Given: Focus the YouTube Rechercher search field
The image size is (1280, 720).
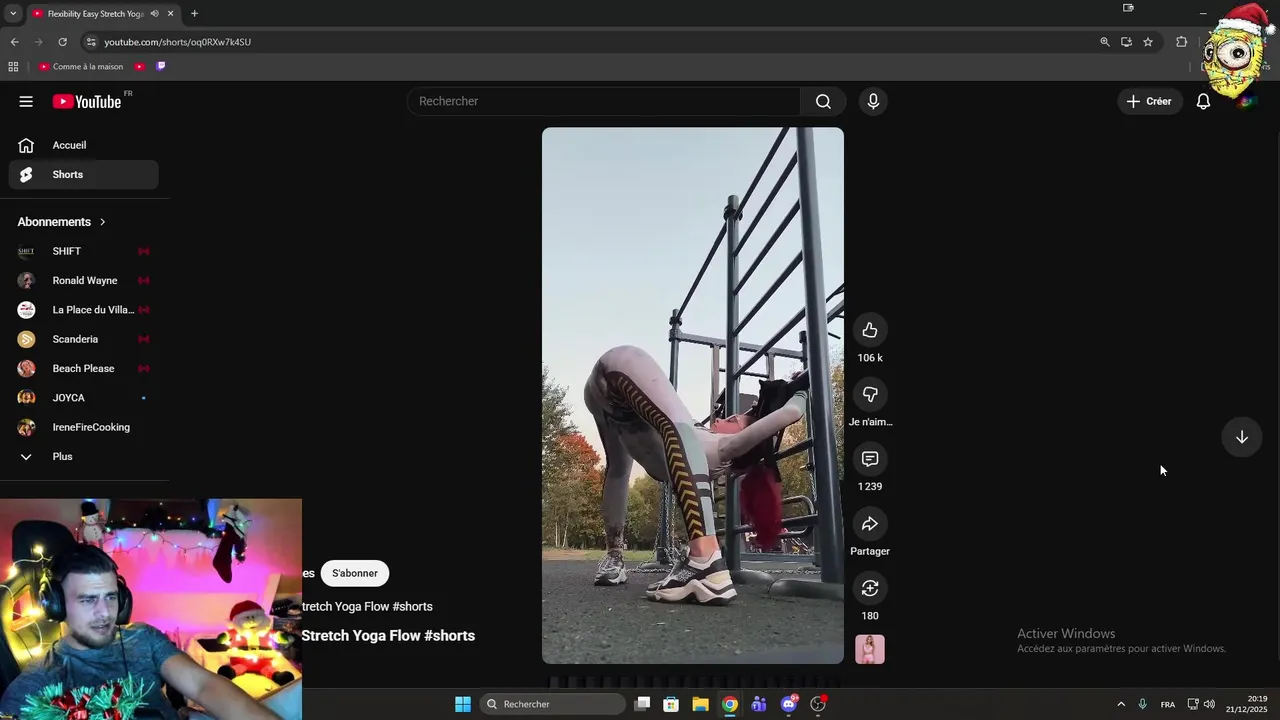Looking at the screenshot, I should (x=604, y=101).
